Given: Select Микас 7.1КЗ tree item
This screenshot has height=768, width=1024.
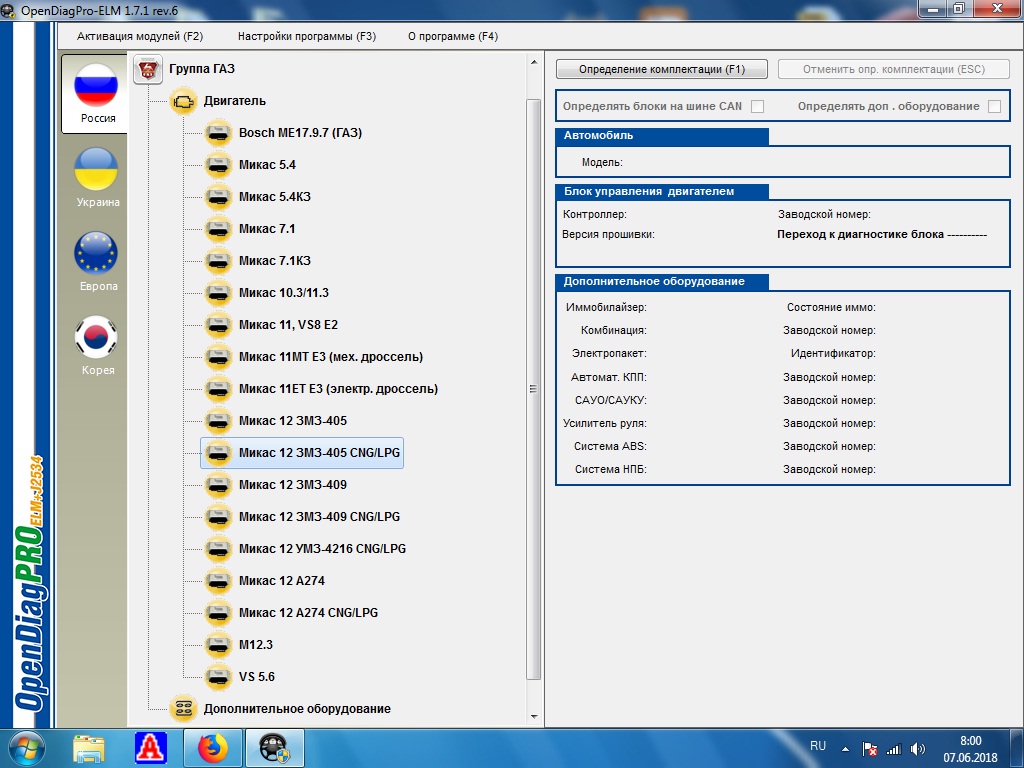Looking at the screenshot, I should (275, 261).
